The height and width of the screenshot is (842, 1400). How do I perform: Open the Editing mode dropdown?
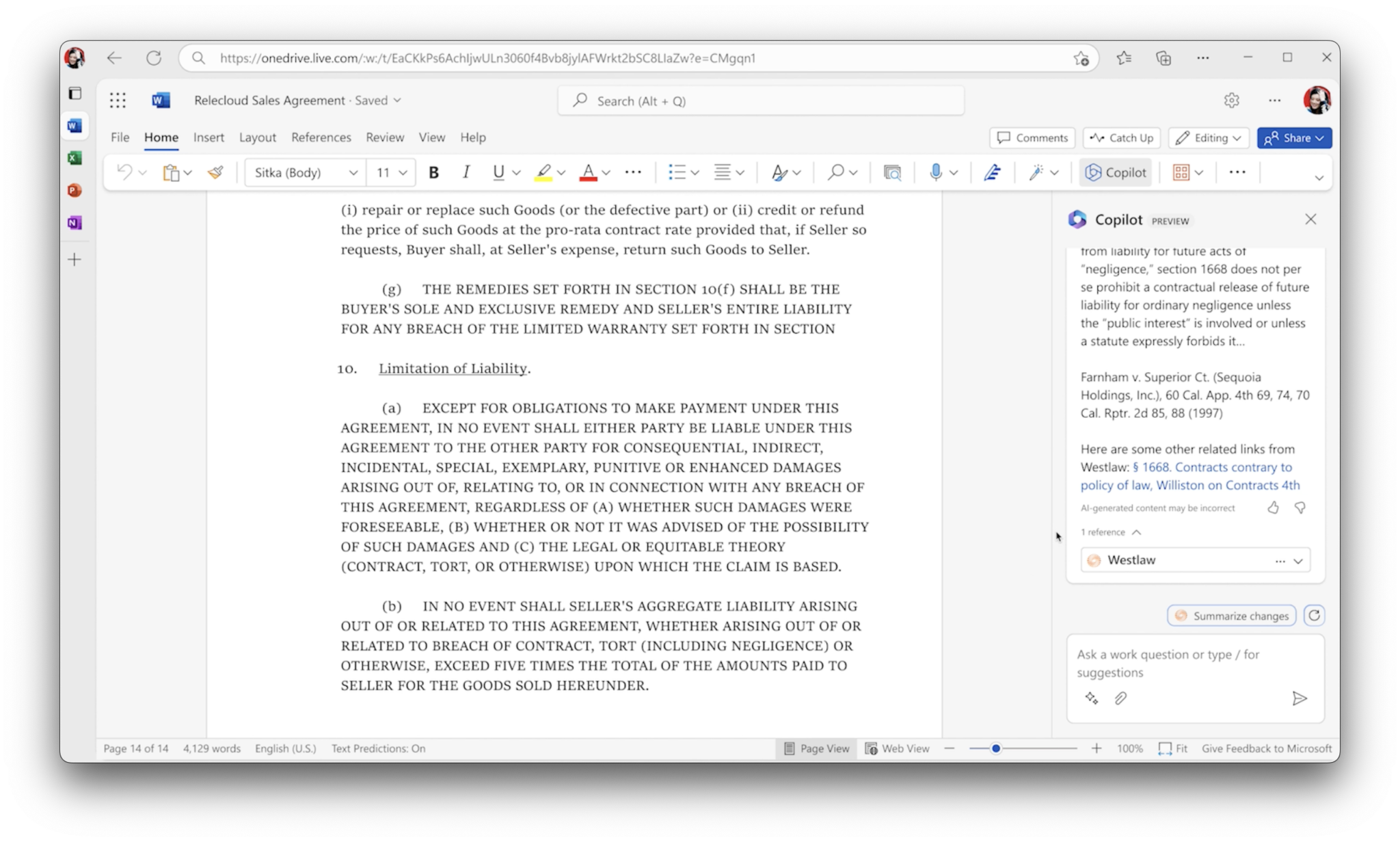click(1209, 137)
